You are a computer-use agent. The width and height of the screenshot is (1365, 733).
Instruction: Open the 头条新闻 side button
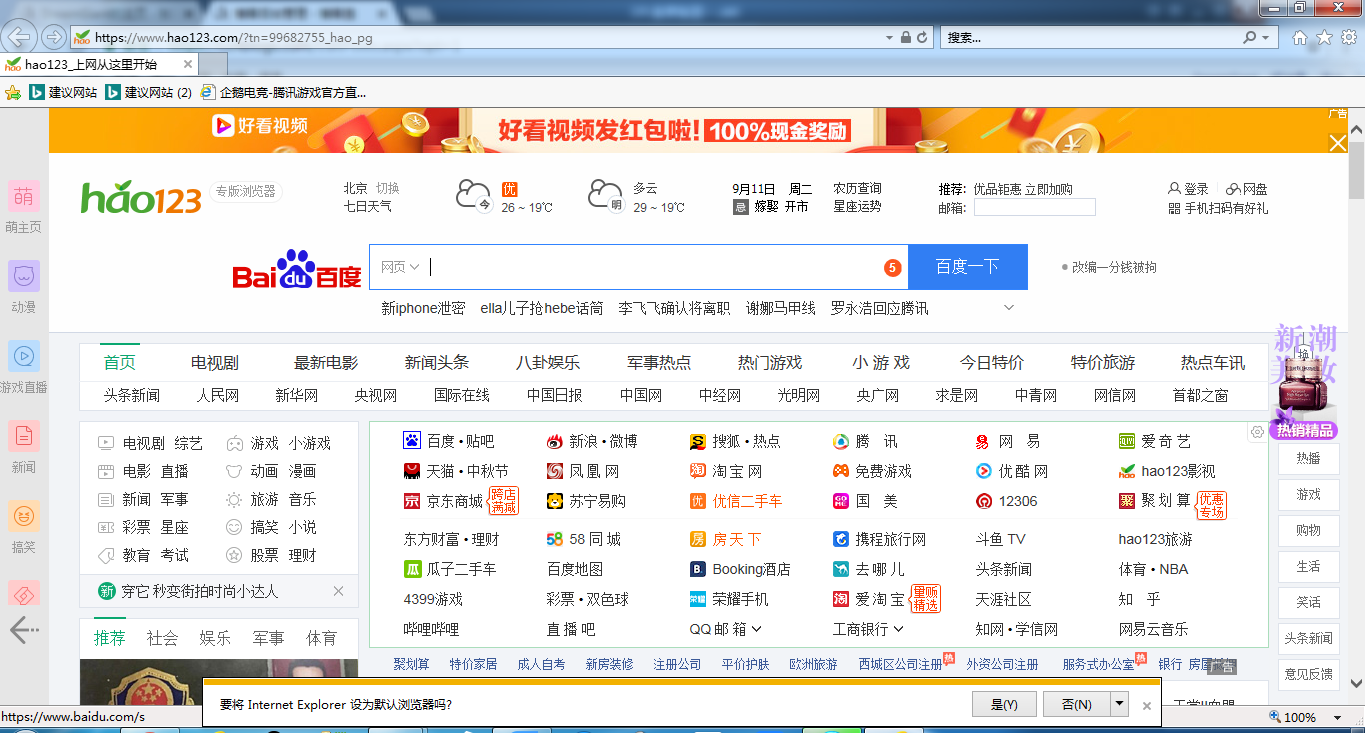click(1309, 638)
